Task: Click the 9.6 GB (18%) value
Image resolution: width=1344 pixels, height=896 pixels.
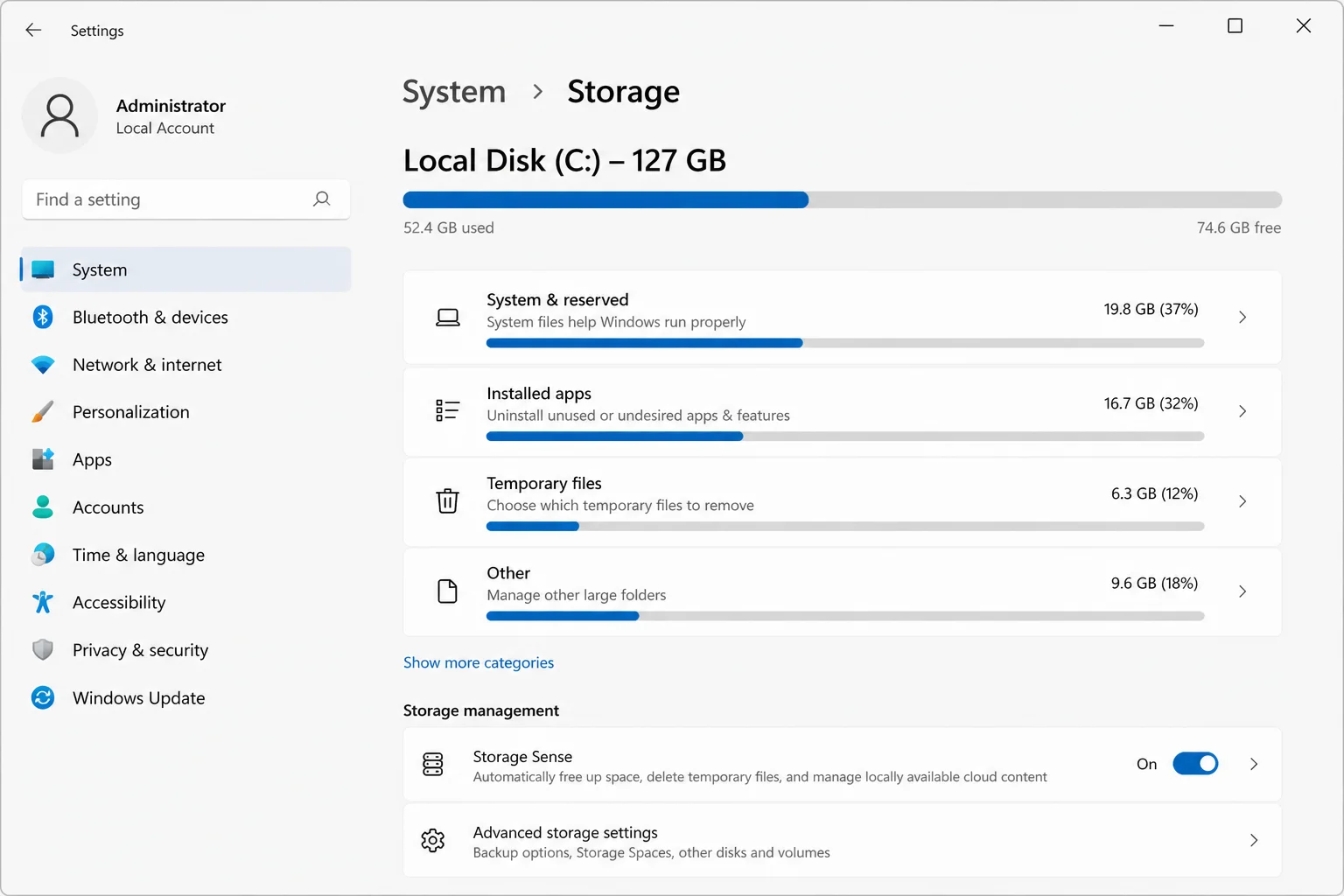Action: (1154, 583)
